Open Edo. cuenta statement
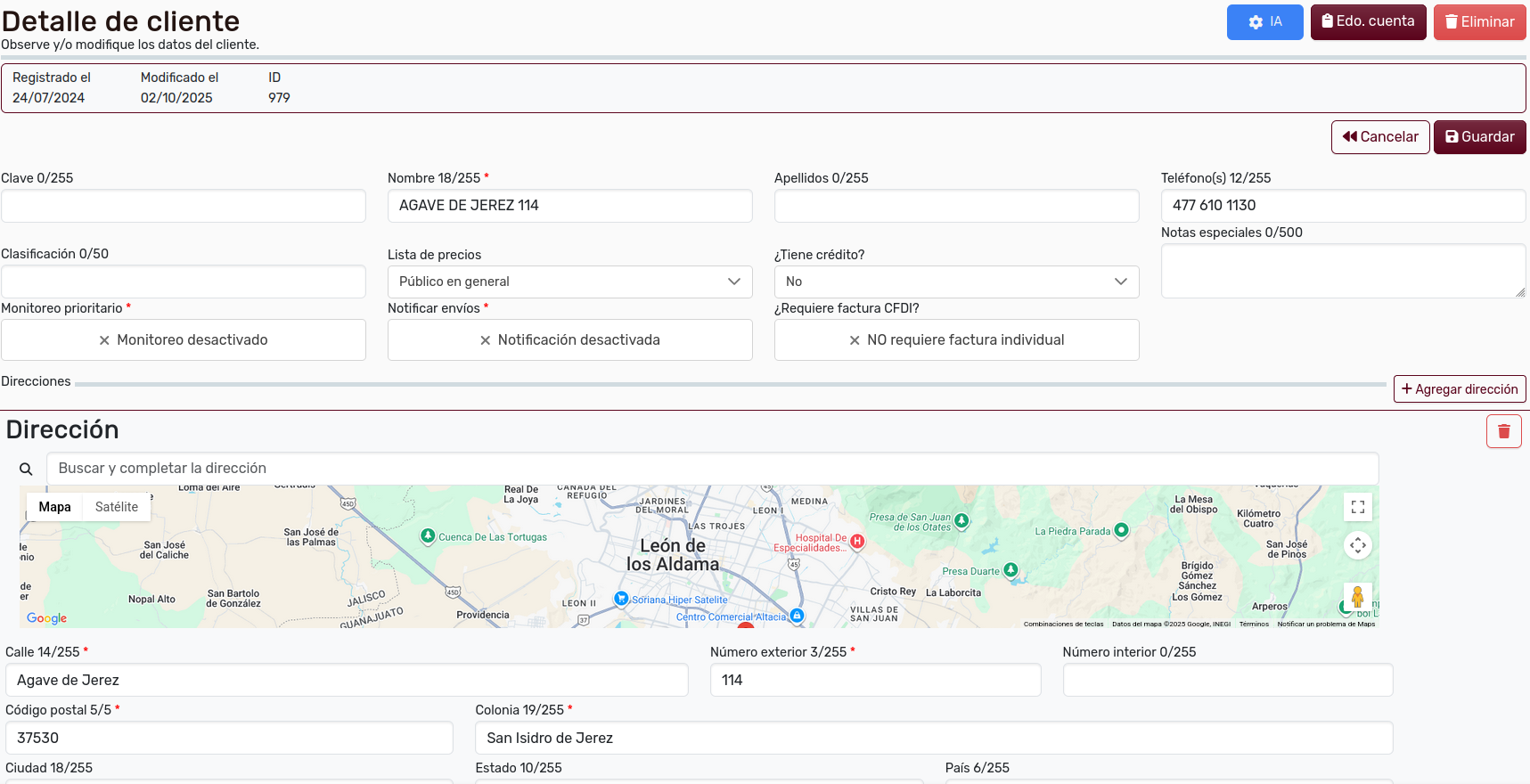 pyautogui.click(x=1368, y=21)
